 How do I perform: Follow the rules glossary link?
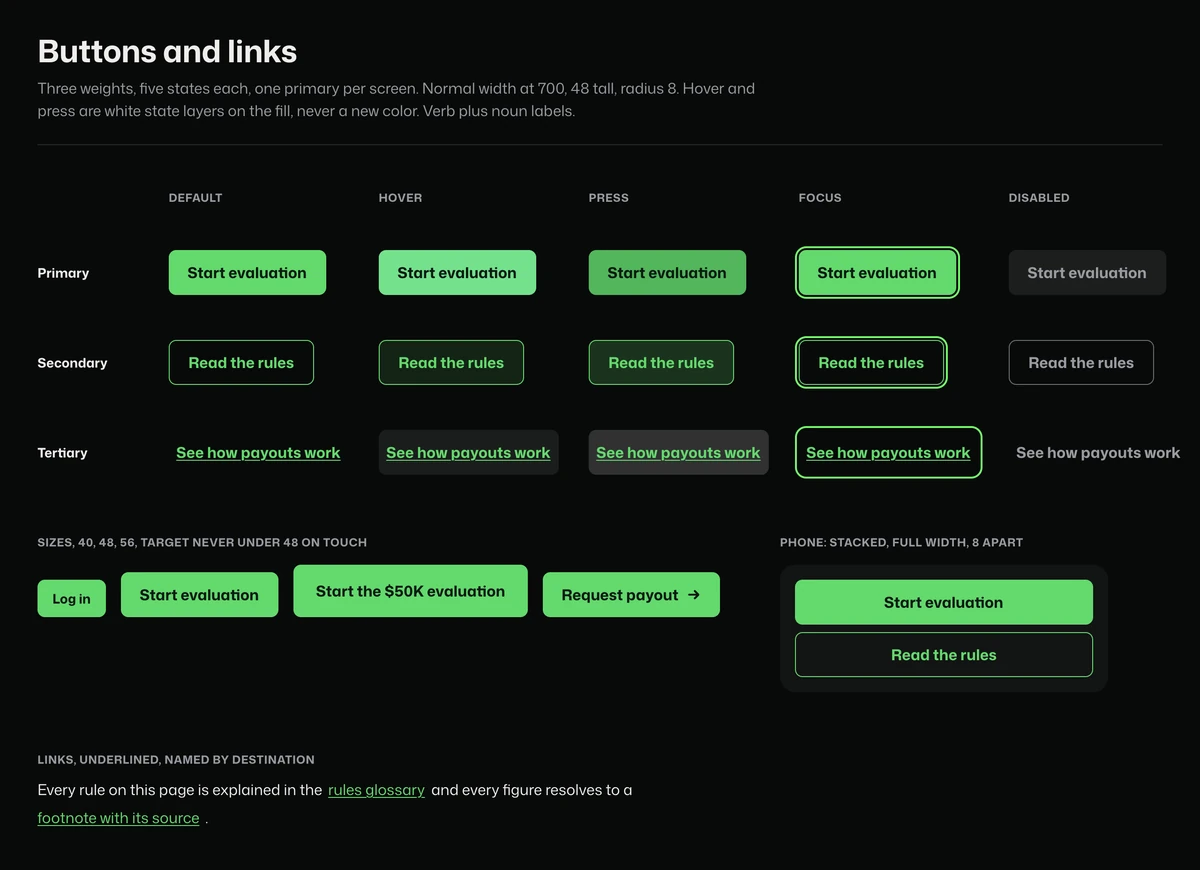pos(376,790)
